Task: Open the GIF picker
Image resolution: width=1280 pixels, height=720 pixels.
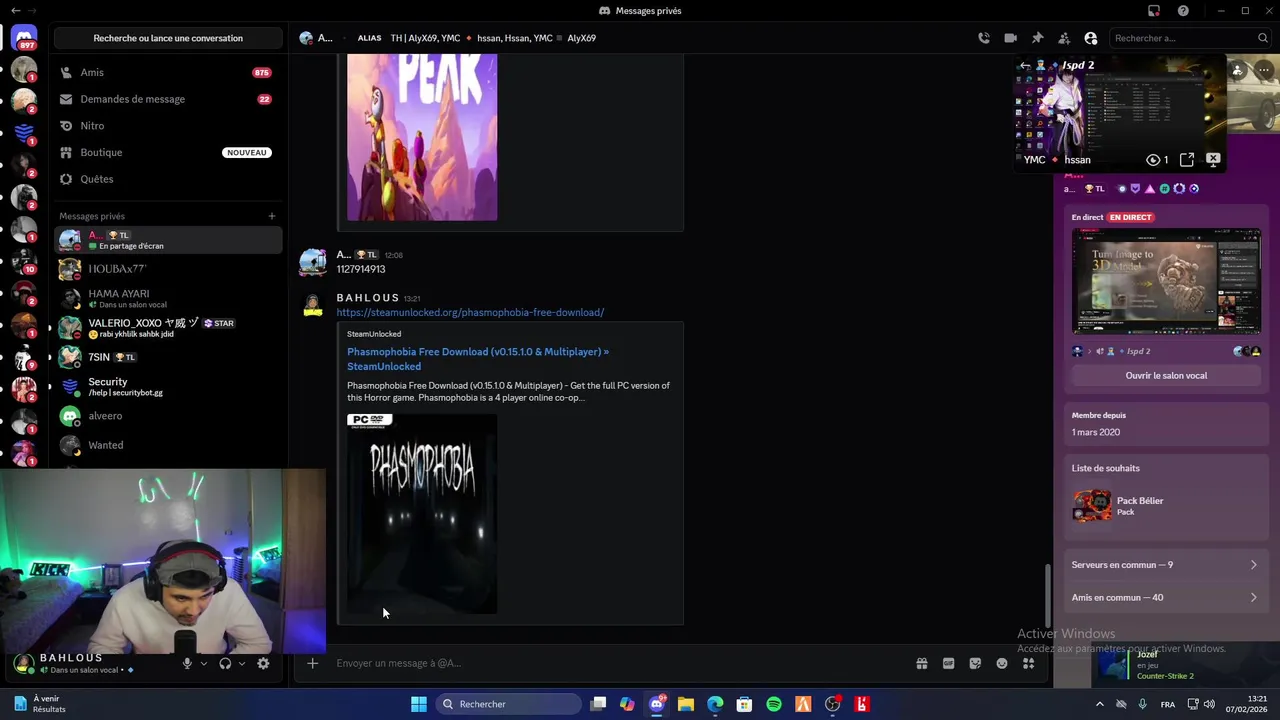Action: point(948,663)
